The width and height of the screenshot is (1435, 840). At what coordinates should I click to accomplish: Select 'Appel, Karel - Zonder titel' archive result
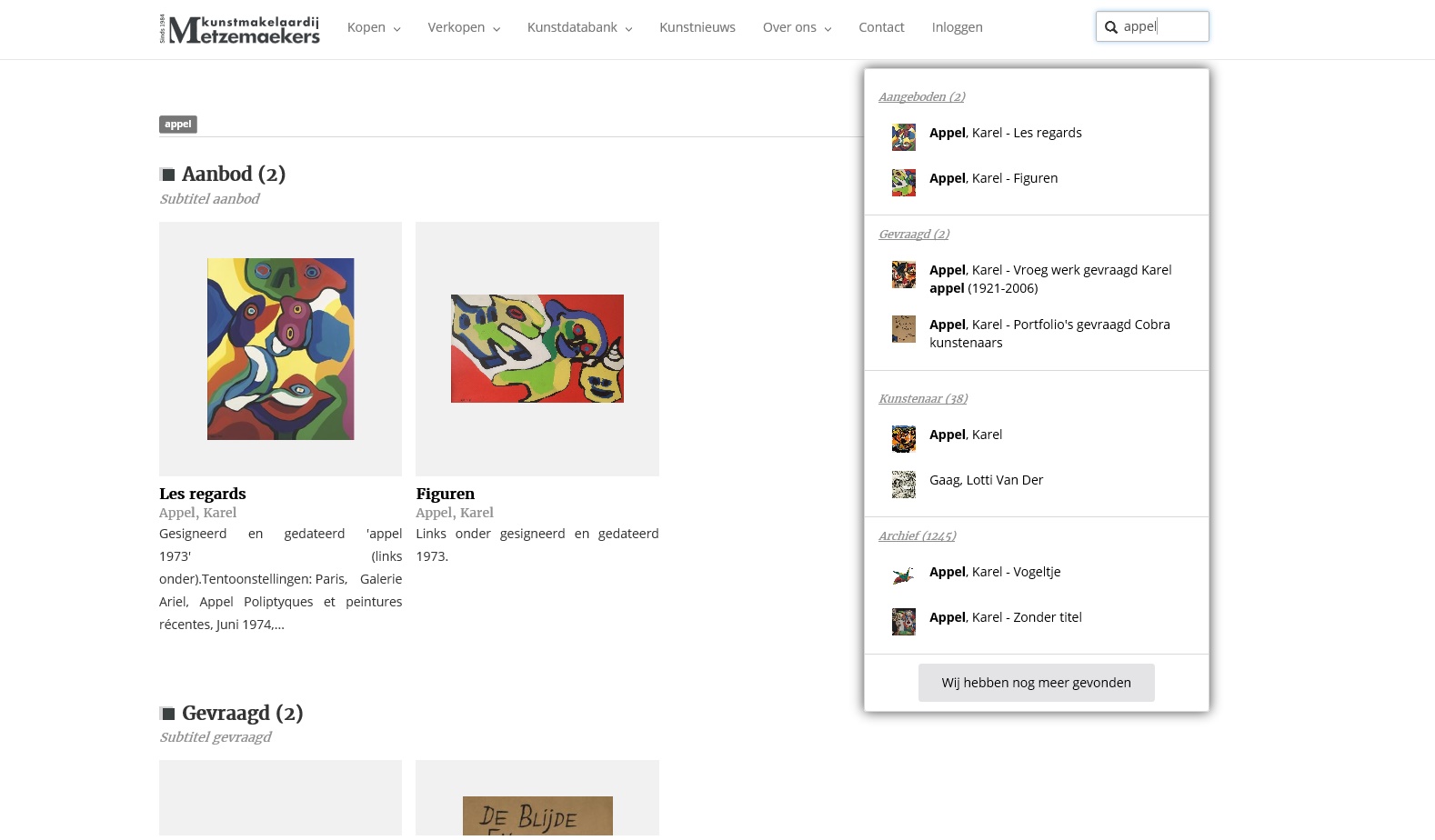pyautogui.click(x=1006, y=617)
